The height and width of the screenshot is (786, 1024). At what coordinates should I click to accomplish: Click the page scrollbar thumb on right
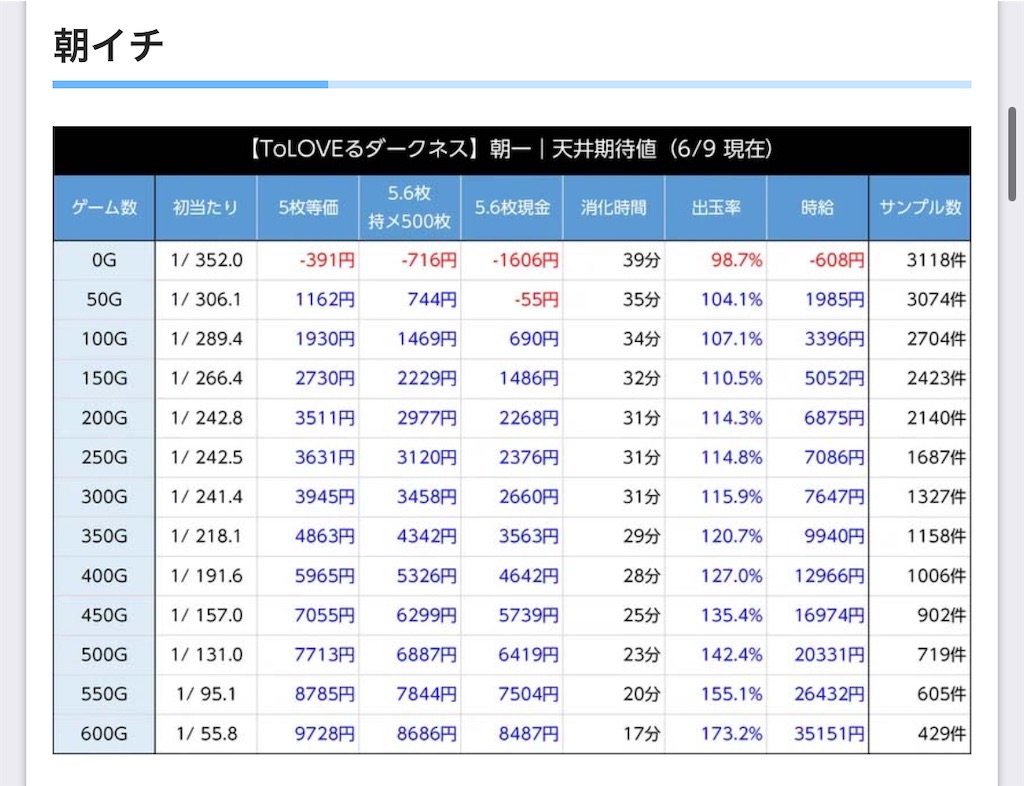(x=1012, y=154)
